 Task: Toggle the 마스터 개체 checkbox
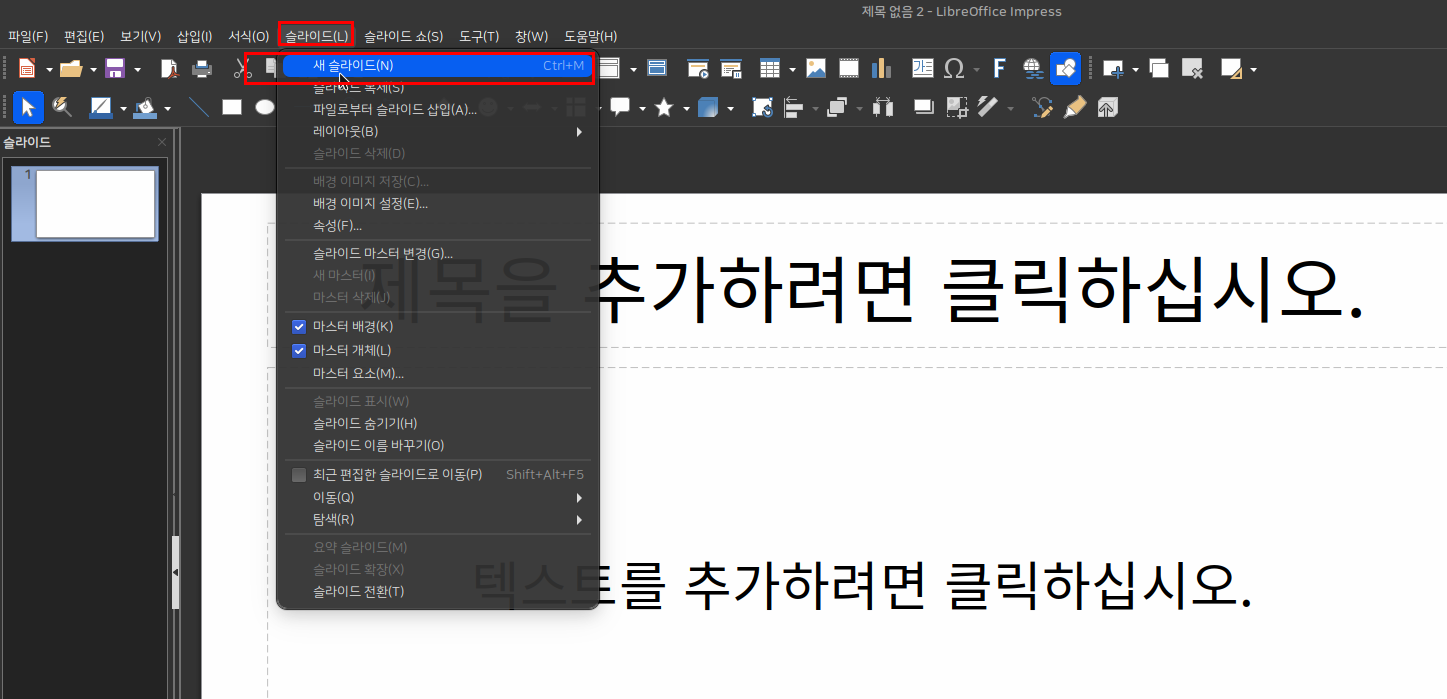coord(298,350)
